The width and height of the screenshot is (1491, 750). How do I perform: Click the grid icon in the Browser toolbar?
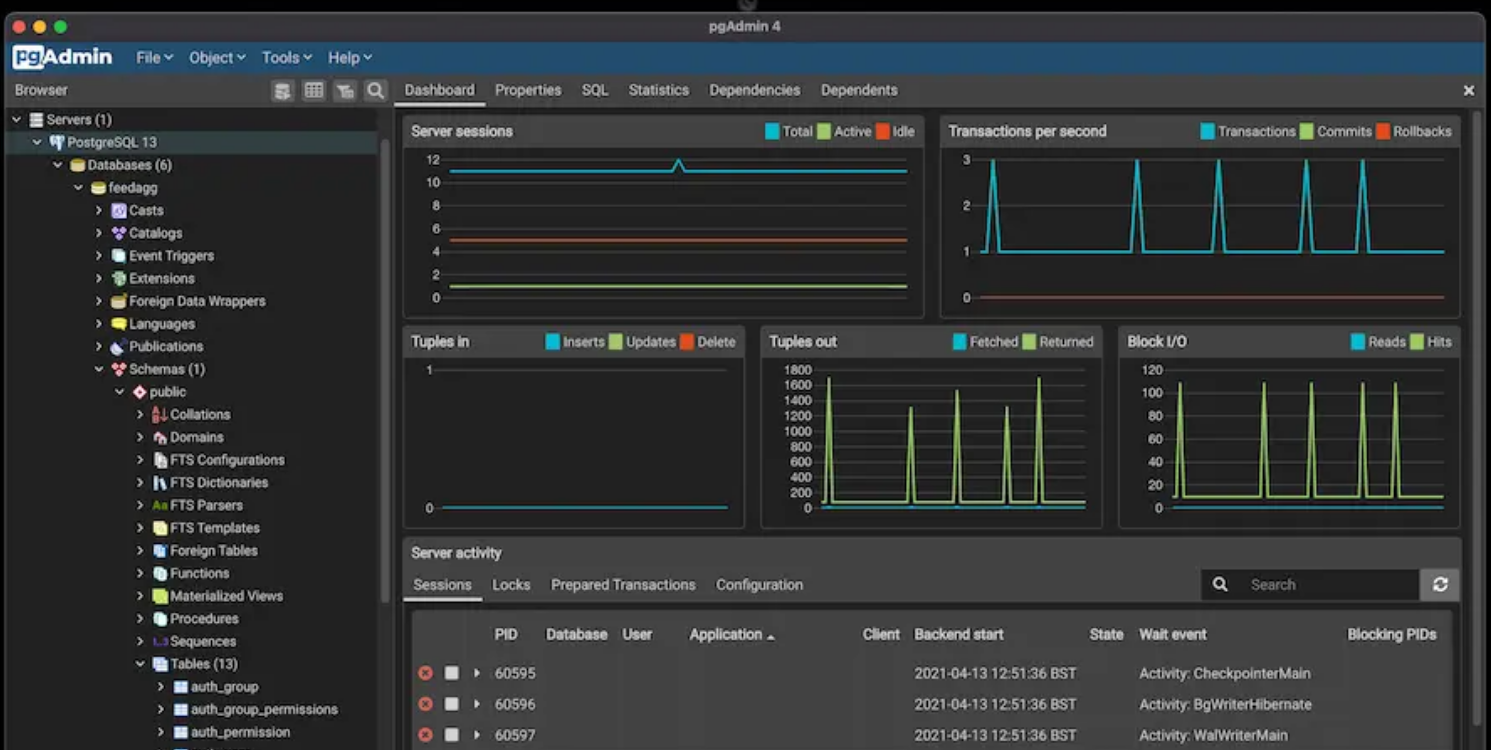point(313,90)
